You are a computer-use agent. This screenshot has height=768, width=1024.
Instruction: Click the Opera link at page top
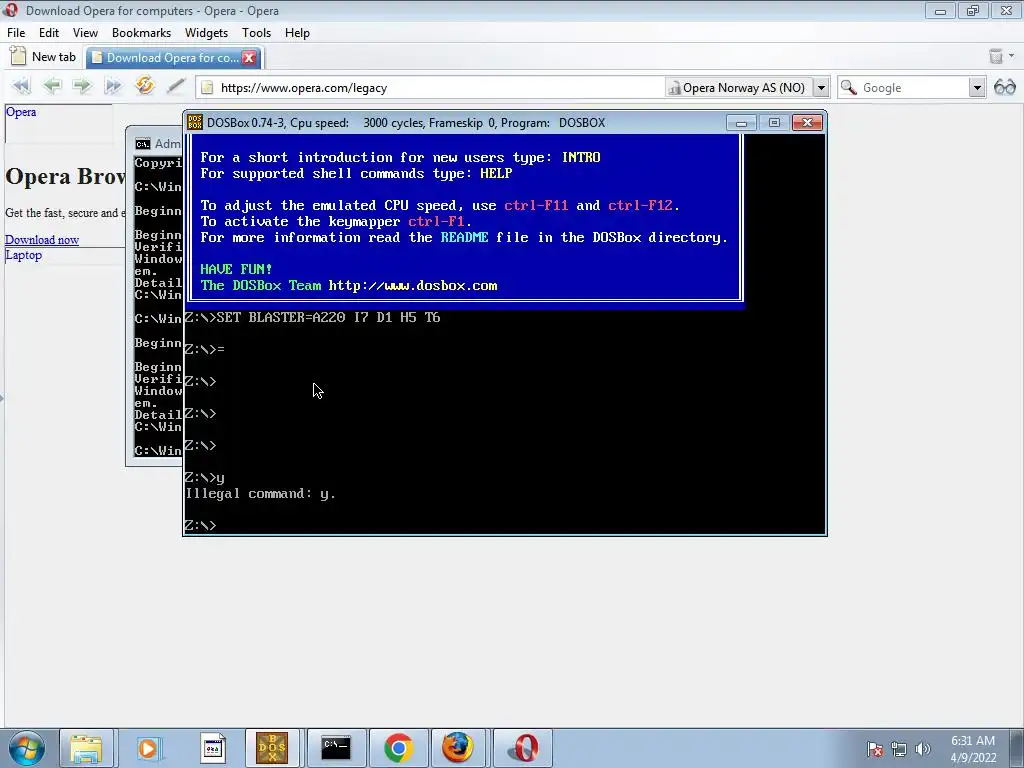click(21, 112)
